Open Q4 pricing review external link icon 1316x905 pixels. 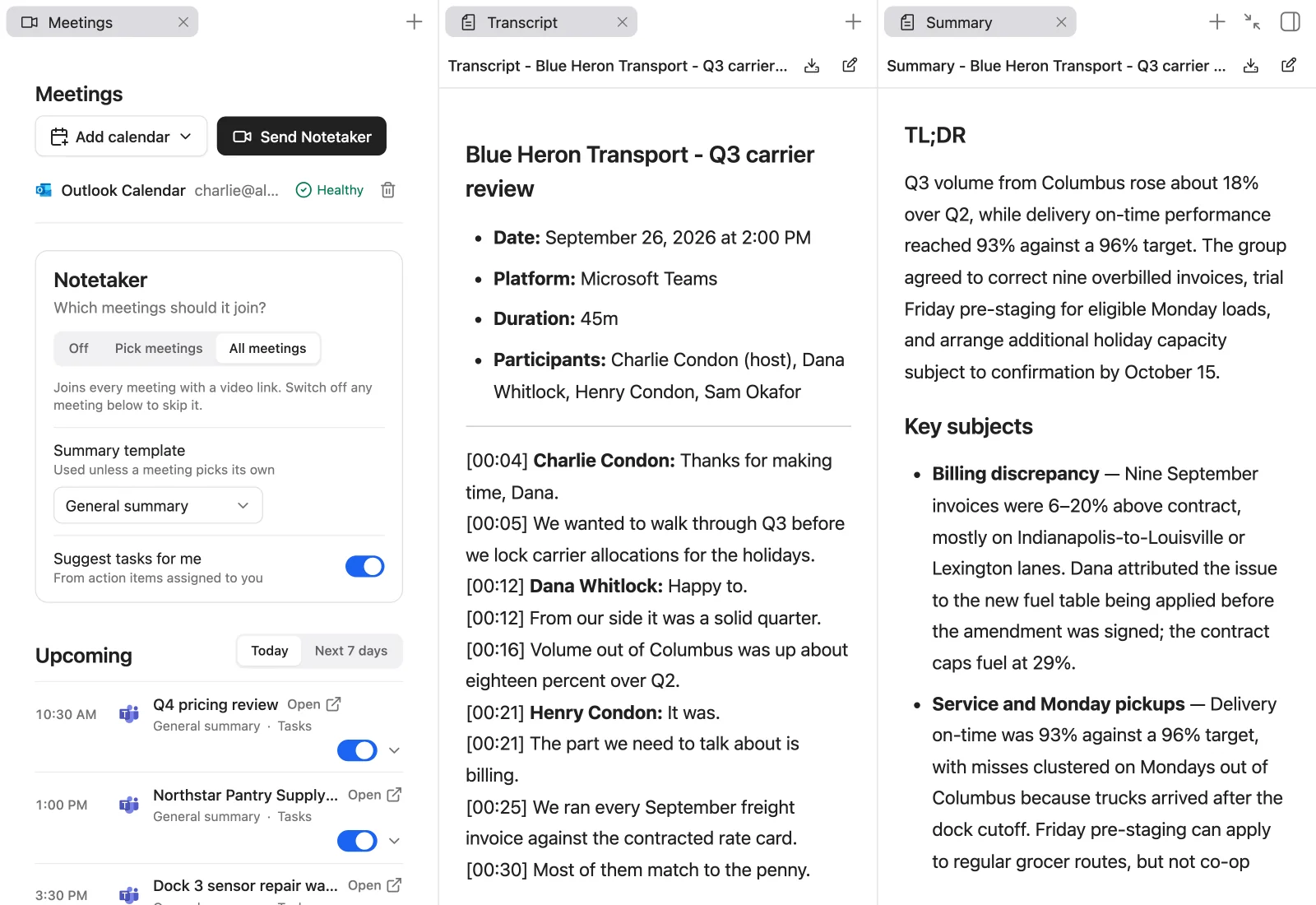click(333, 704)
